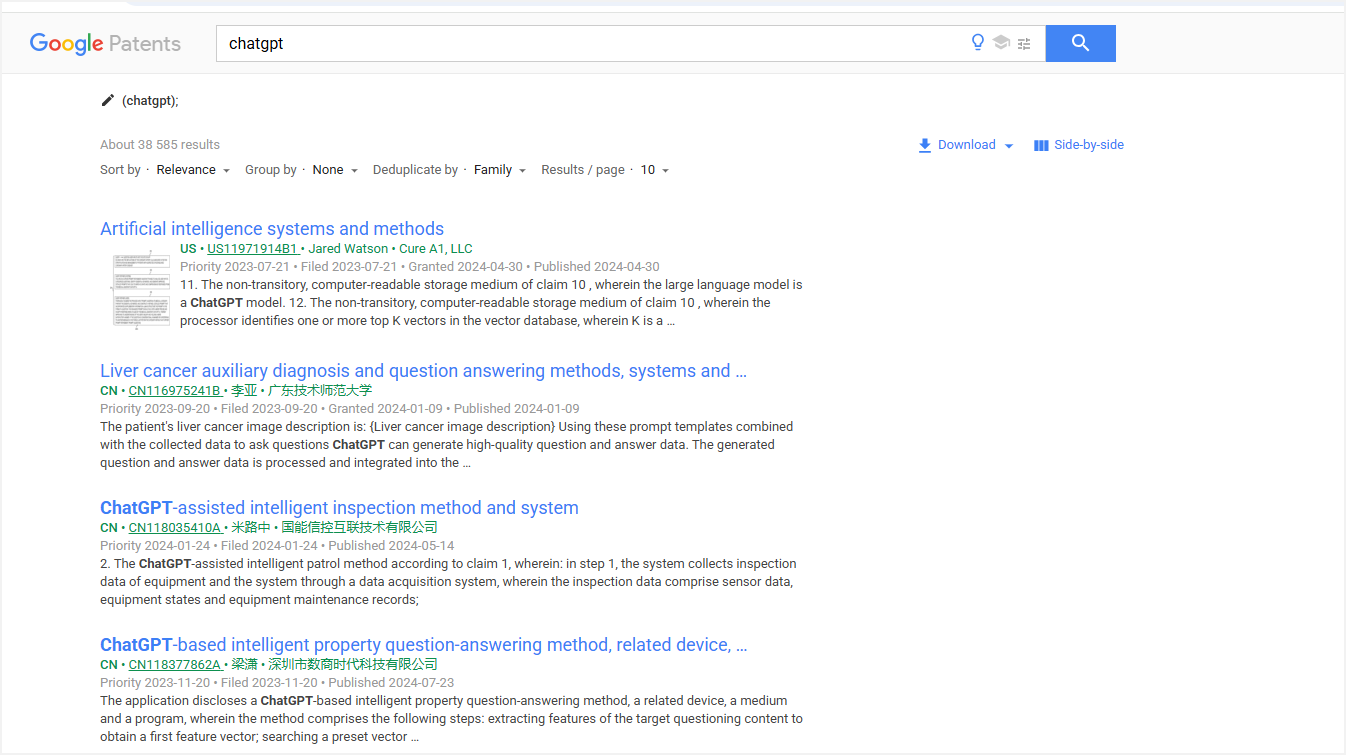Open the Results per page 10 dropdown

[655, 170]
